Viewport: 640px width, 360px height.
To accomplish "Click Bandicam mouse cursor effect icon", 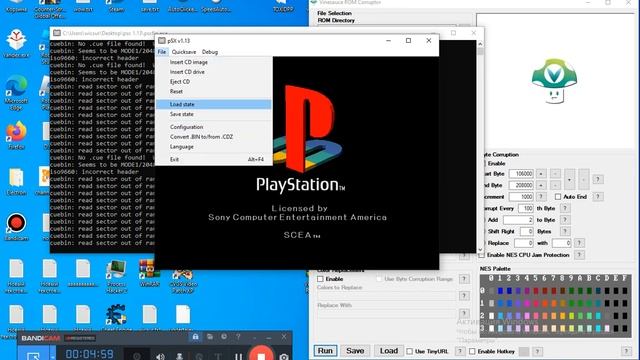I will 199,357.
